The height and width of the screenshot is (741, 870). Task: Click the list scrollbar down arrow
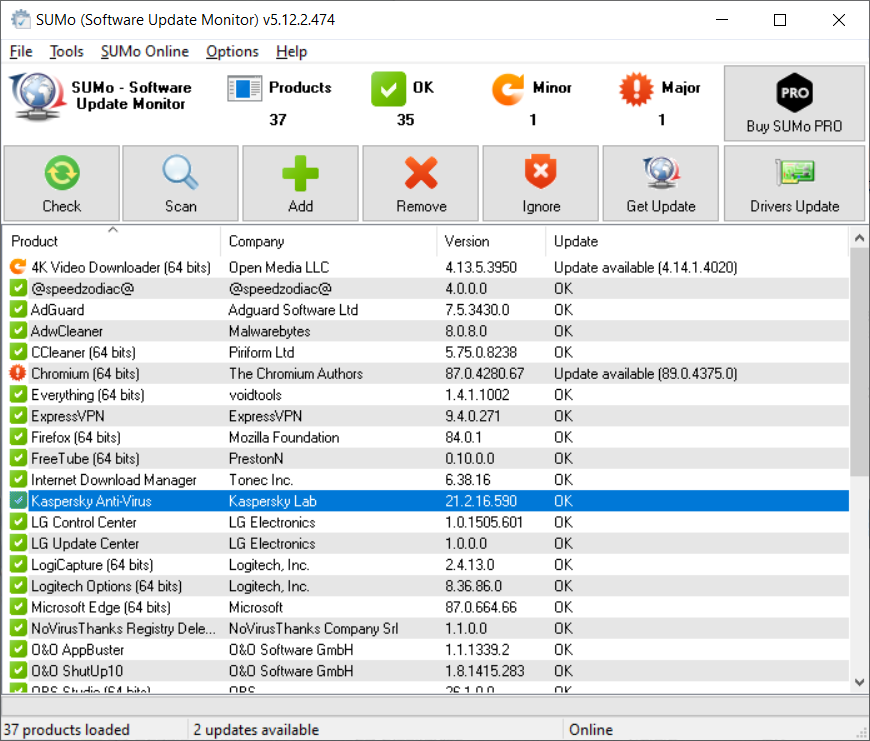859,682
